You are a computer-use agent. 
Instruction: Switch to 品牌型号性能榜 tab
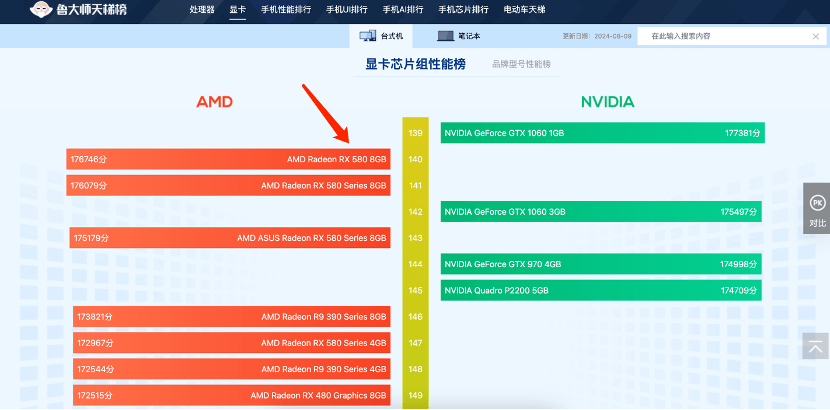click(x=520, y=64)
